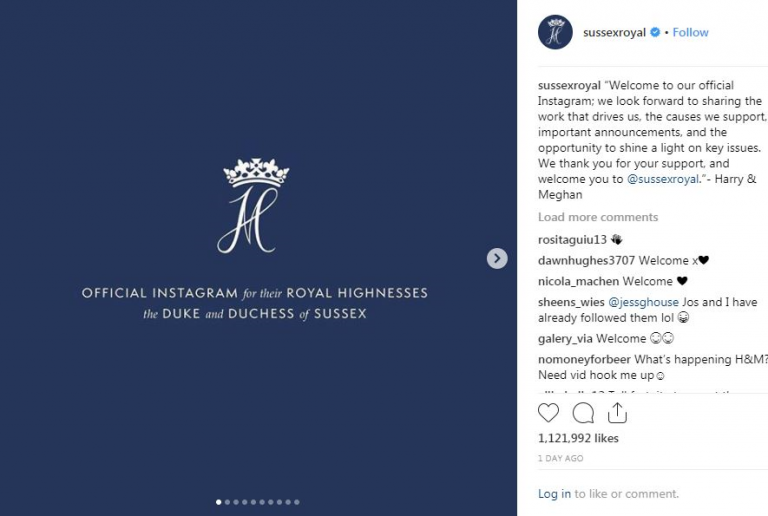Open nomoneyforbeer commenter profile
The height and width of the screenshot is (516, 768).
pyautogui.click(x=584, y=359)
